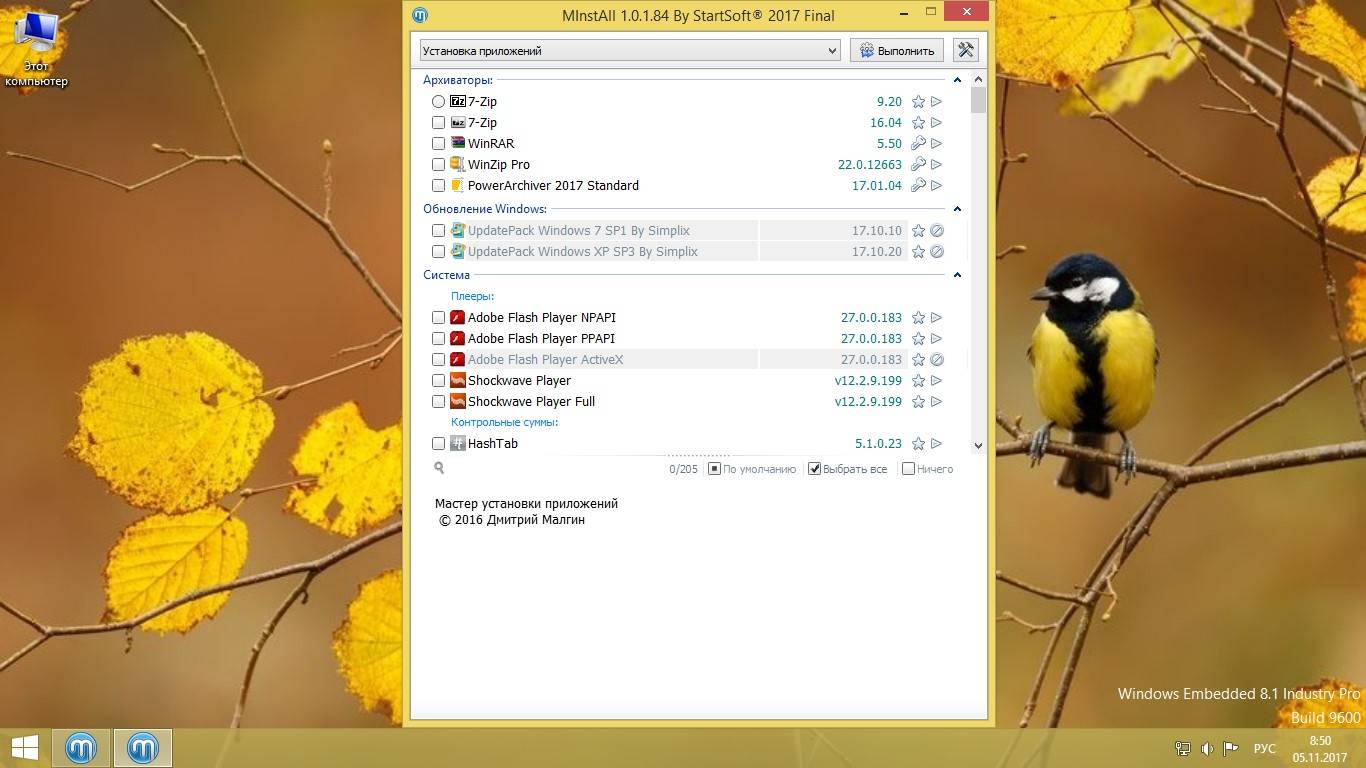Click the volume speaker tray icon
The height and width of the screenshot is (768, 1366).
coord(1207,748)
